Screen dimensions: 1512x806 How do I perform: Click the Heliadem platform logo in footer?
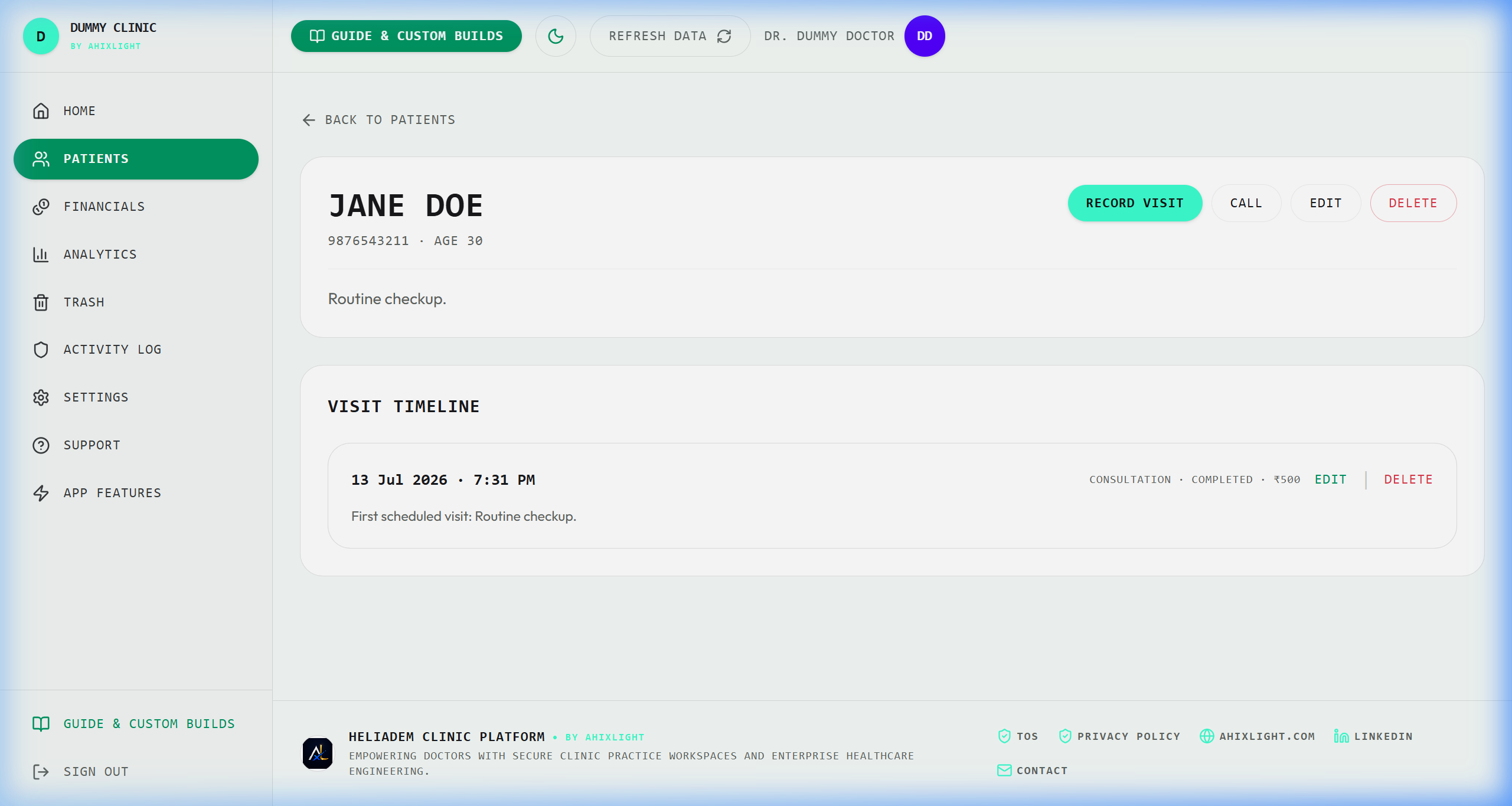click(x=318, y=753)
